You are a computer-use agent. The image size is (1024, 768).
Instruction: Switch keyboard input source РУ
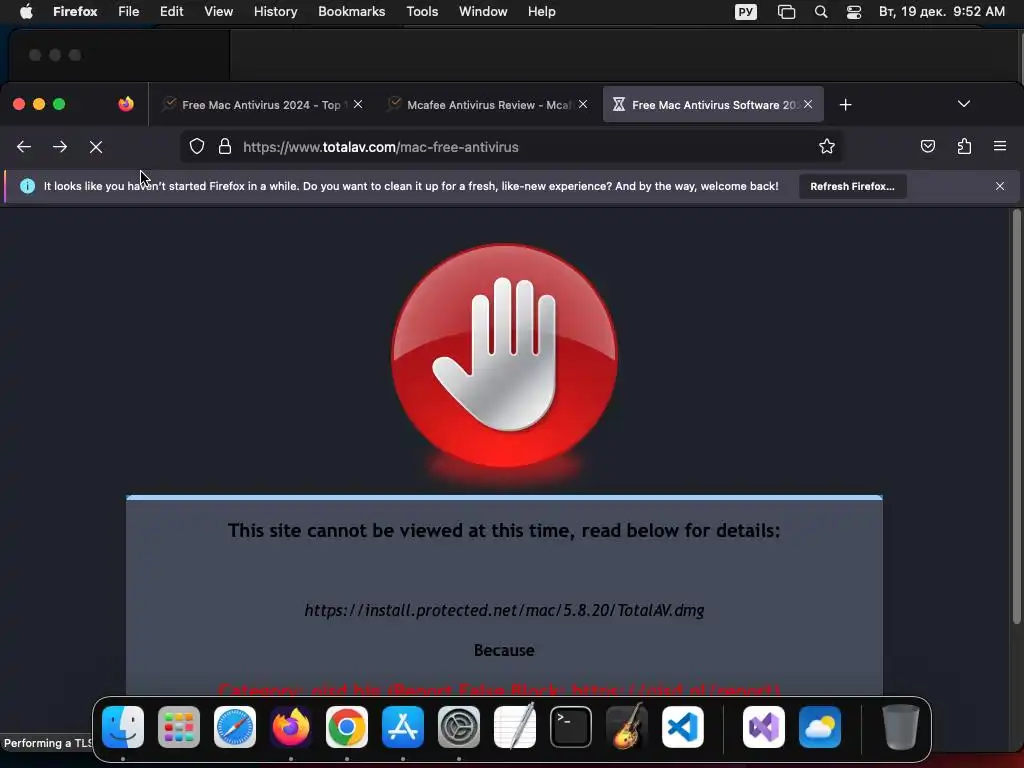click(746, 12)
